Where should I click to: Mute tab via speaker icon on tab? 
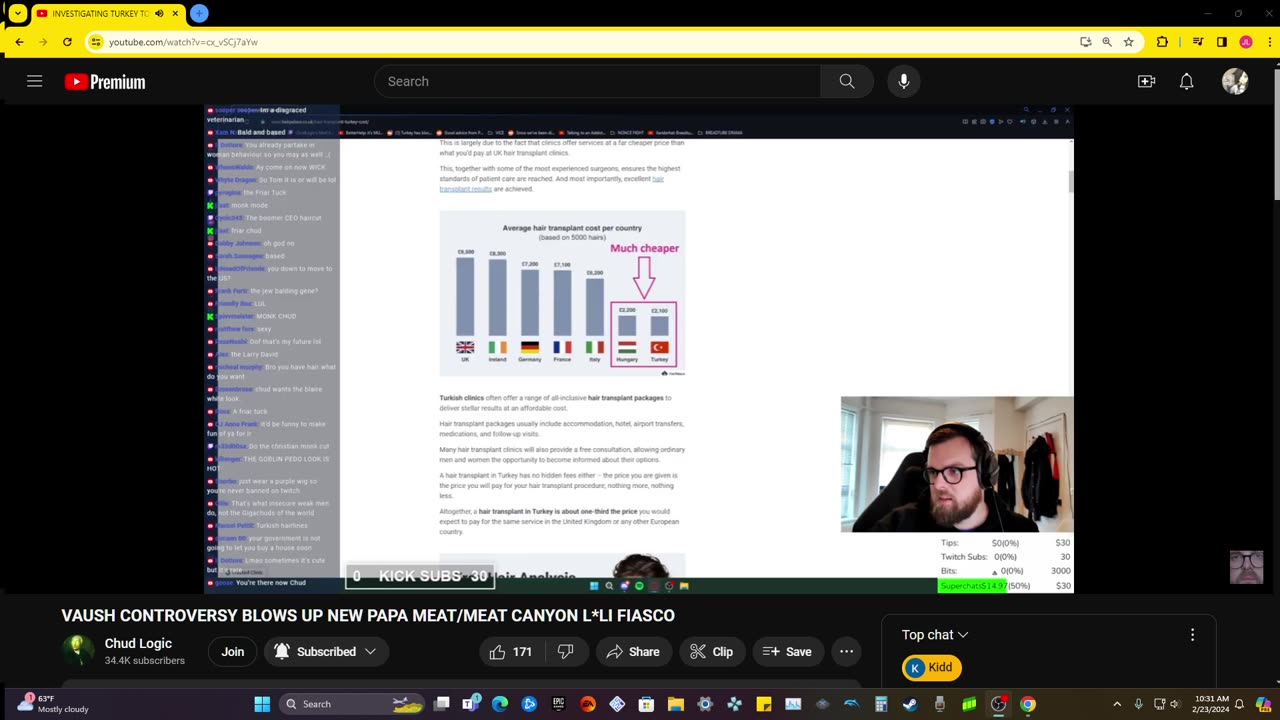[x=159, y=14]
